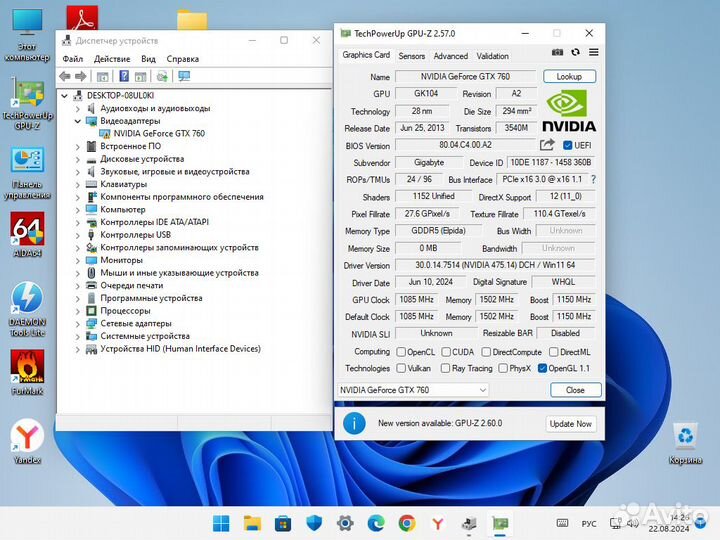Click the Windows Start button
The width and height of the screenshot is (720, 540).
(221, 523)
